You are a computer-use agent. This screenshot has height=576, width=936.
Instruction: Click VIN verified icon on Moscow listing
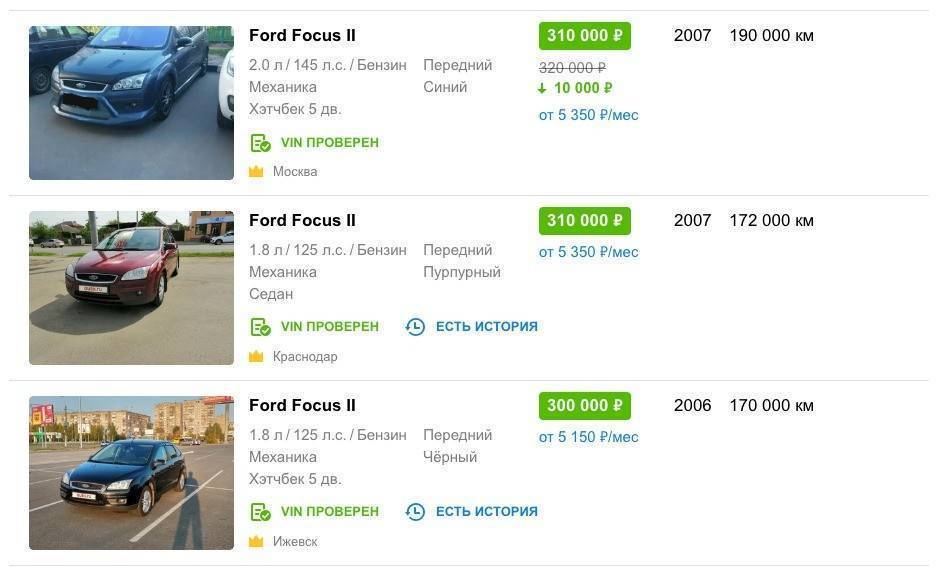pyautogui.click(x=260, y=143)
